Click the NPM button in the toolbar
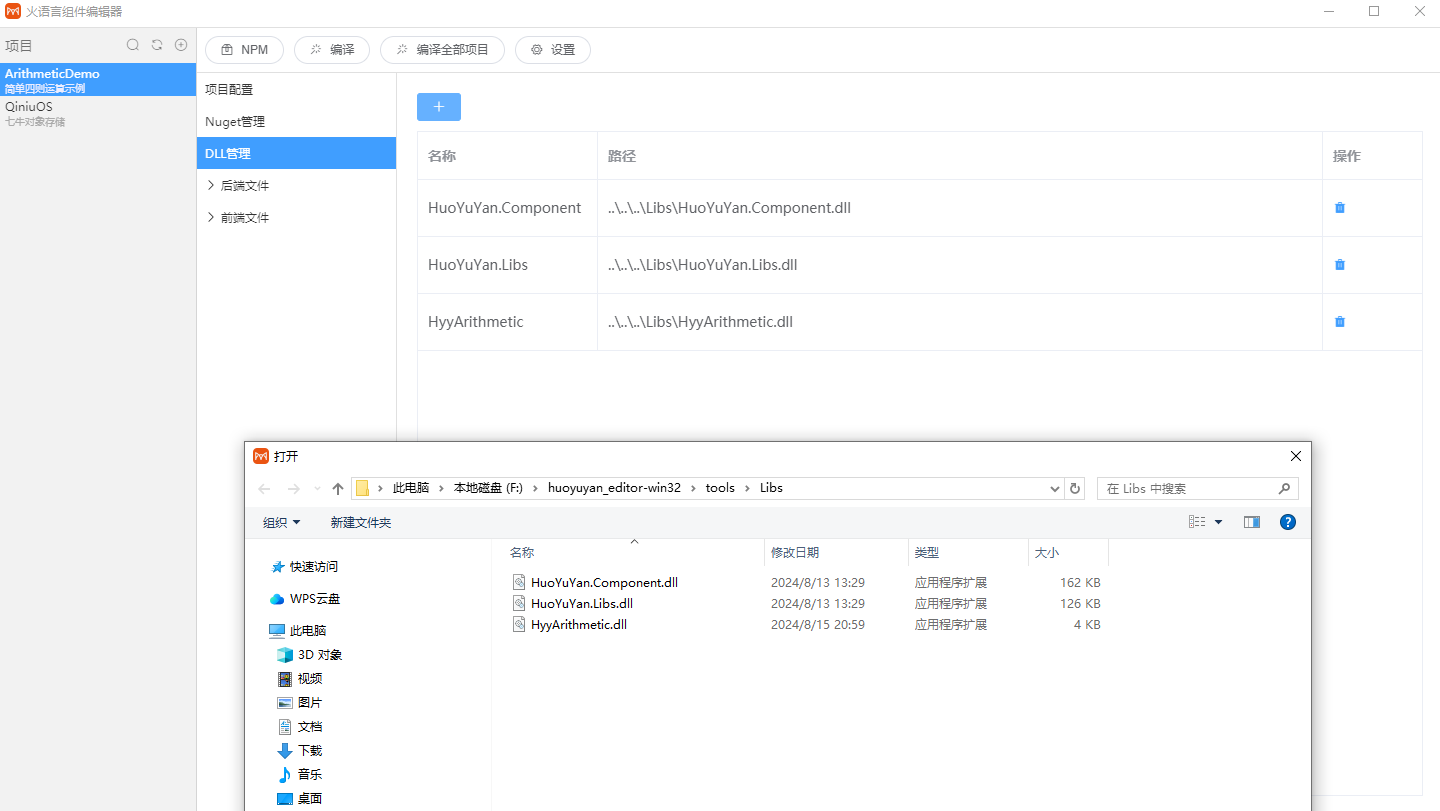The height and width of the screenshot is (811, 1440). [x=244, y=49]
